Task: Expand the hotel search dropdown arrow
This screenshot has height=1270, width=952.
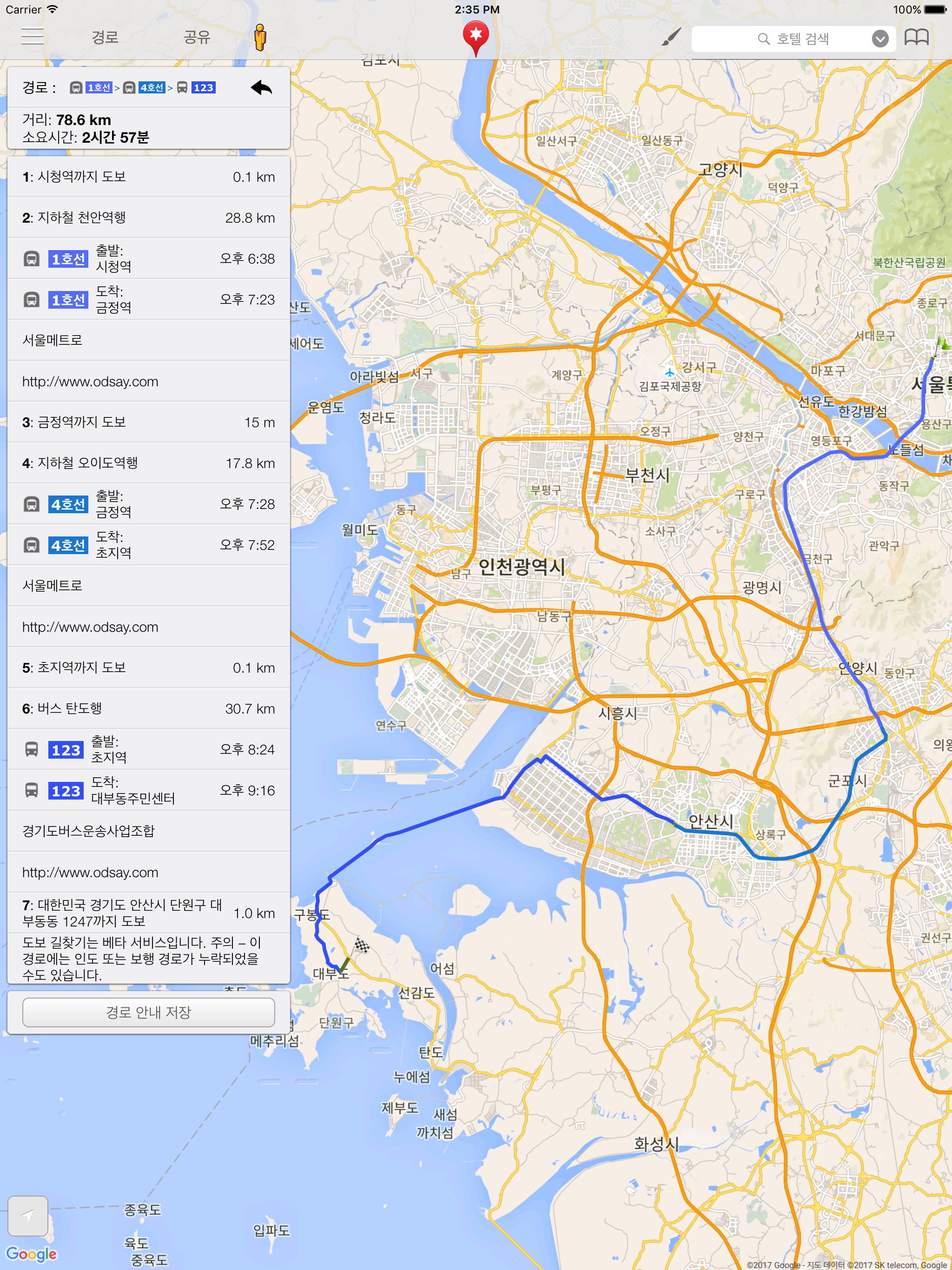Action: point(879,39)
